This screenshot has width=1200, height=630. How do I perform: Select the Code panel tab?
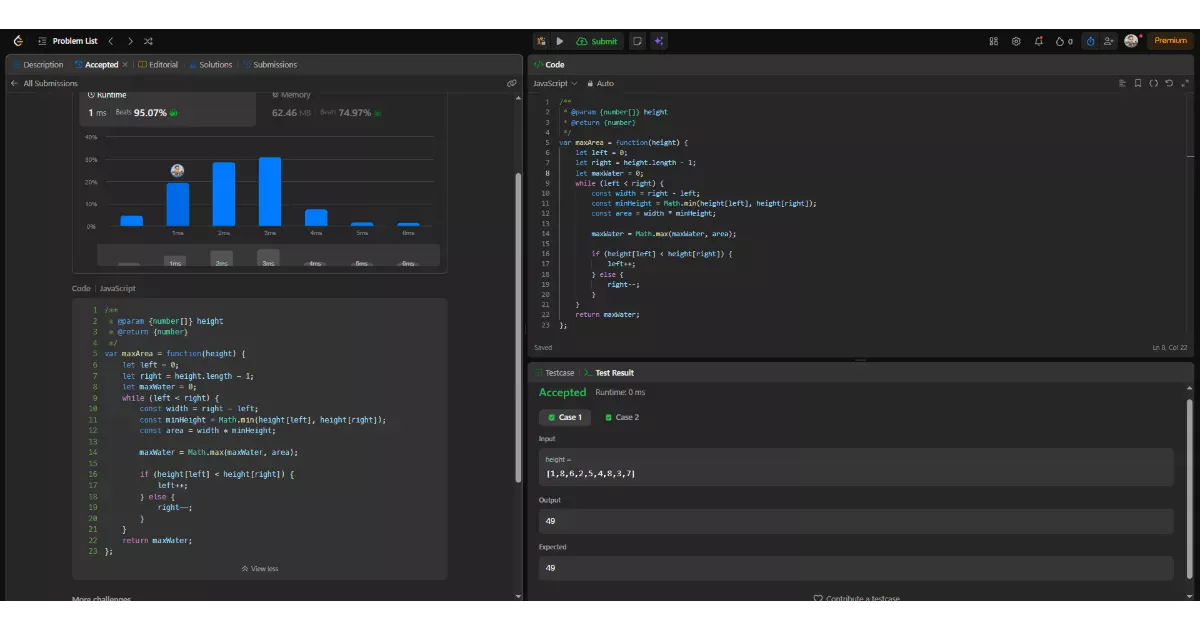549,65
